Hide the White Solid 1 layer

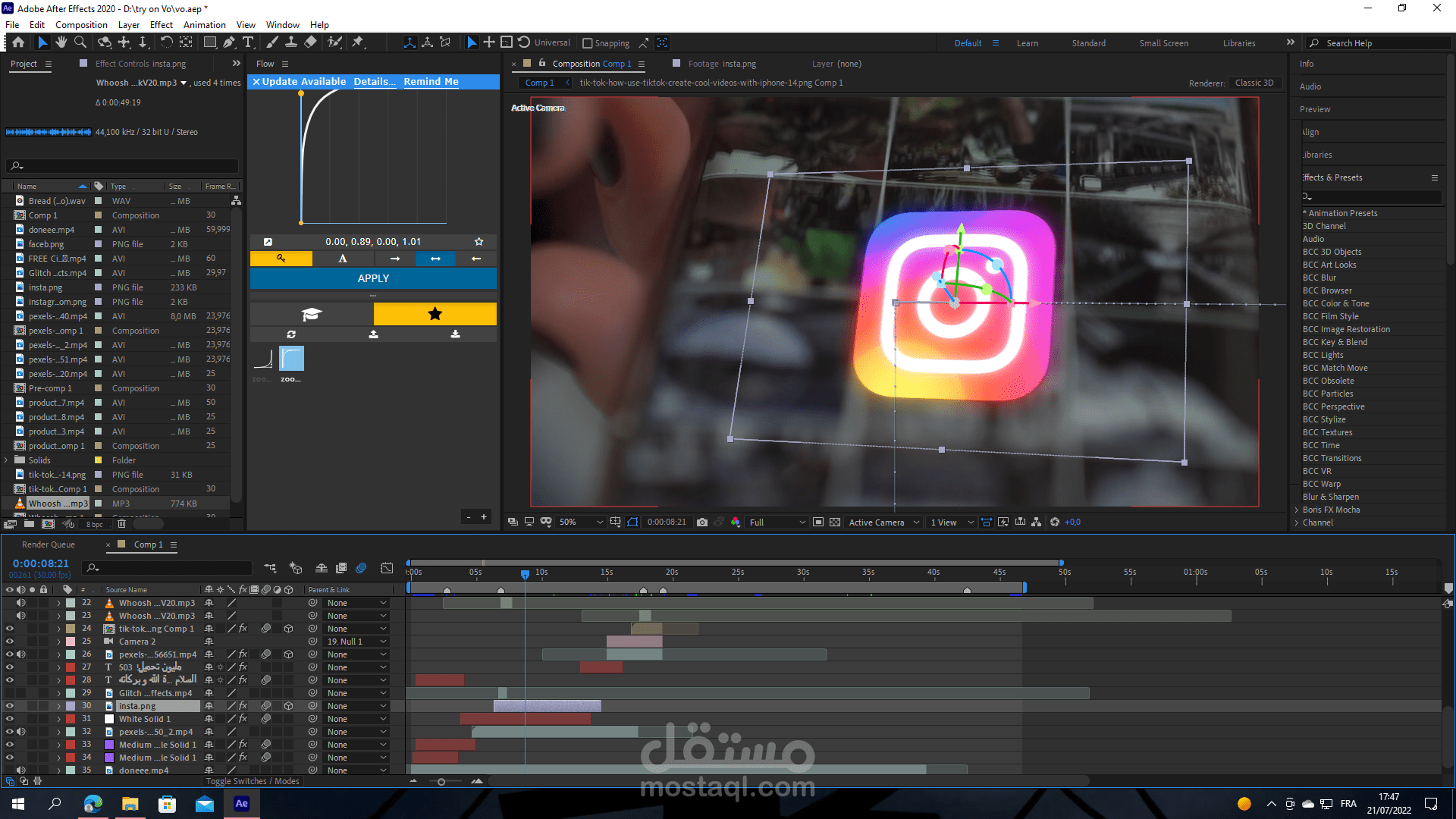point(10,719)
